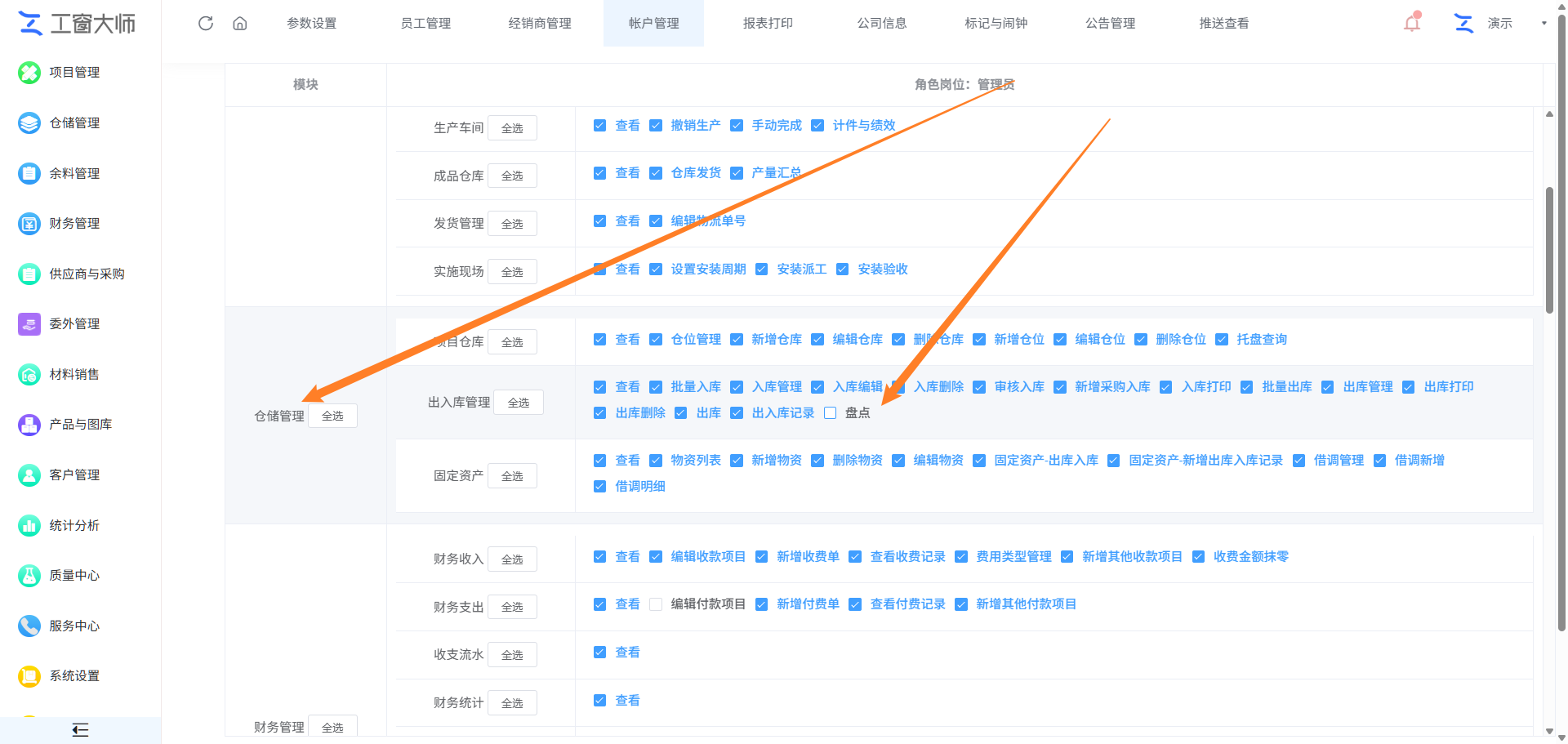
Task: Switch to the 员工管理 tab
Action: tap(425, 24)
